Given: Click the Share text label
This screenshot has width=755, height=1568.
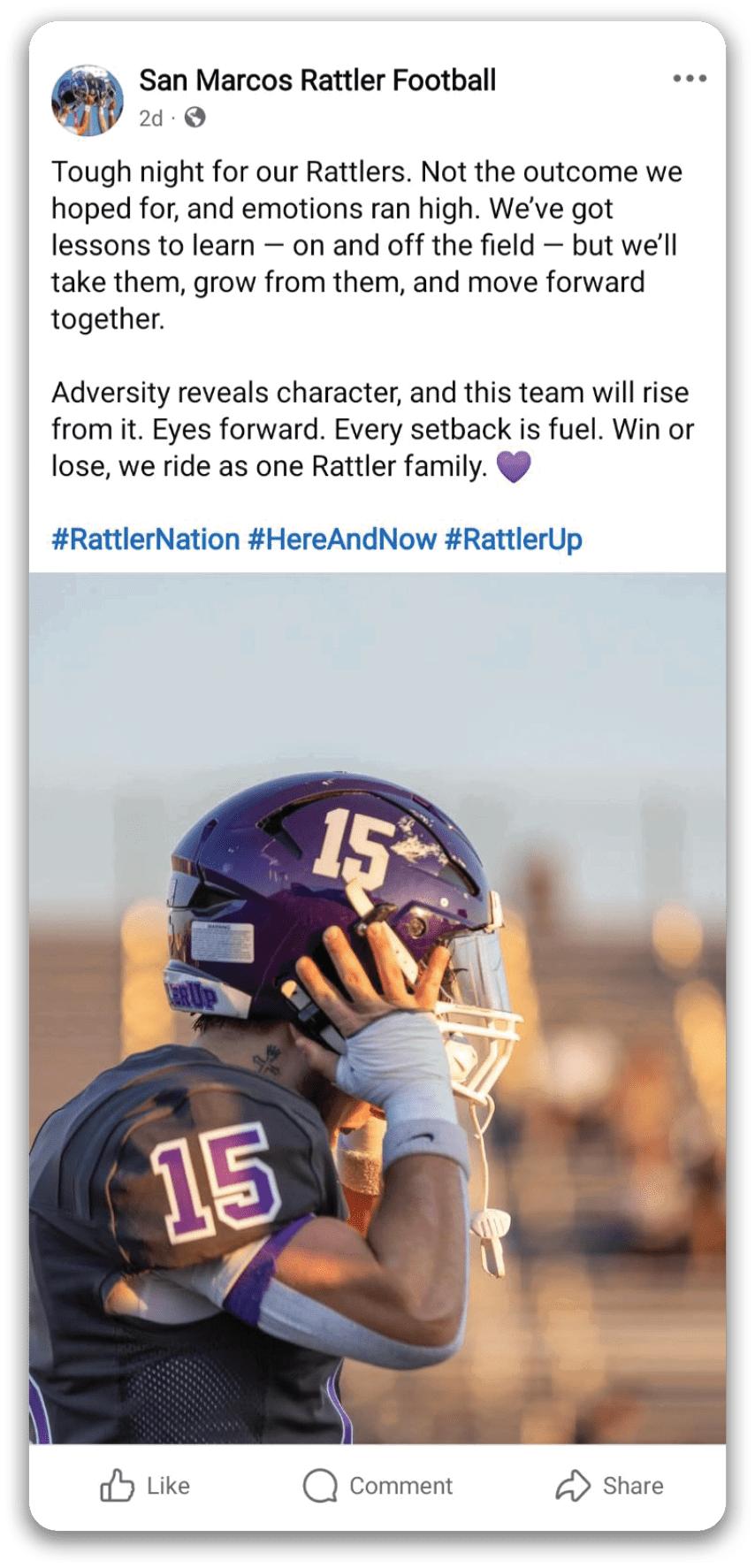Looking at the screenshot, I should [x=633, y=1486].
